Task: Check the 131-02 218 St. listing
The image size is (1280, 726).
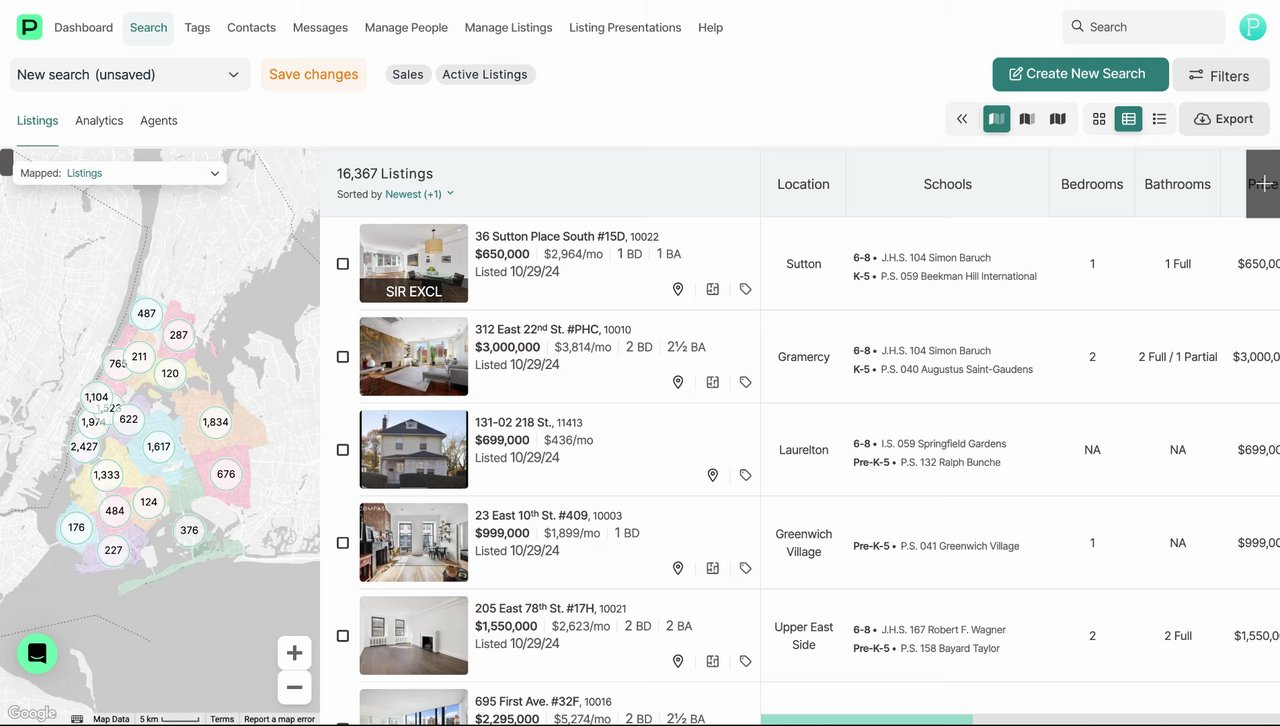Action: click(343, 450)
